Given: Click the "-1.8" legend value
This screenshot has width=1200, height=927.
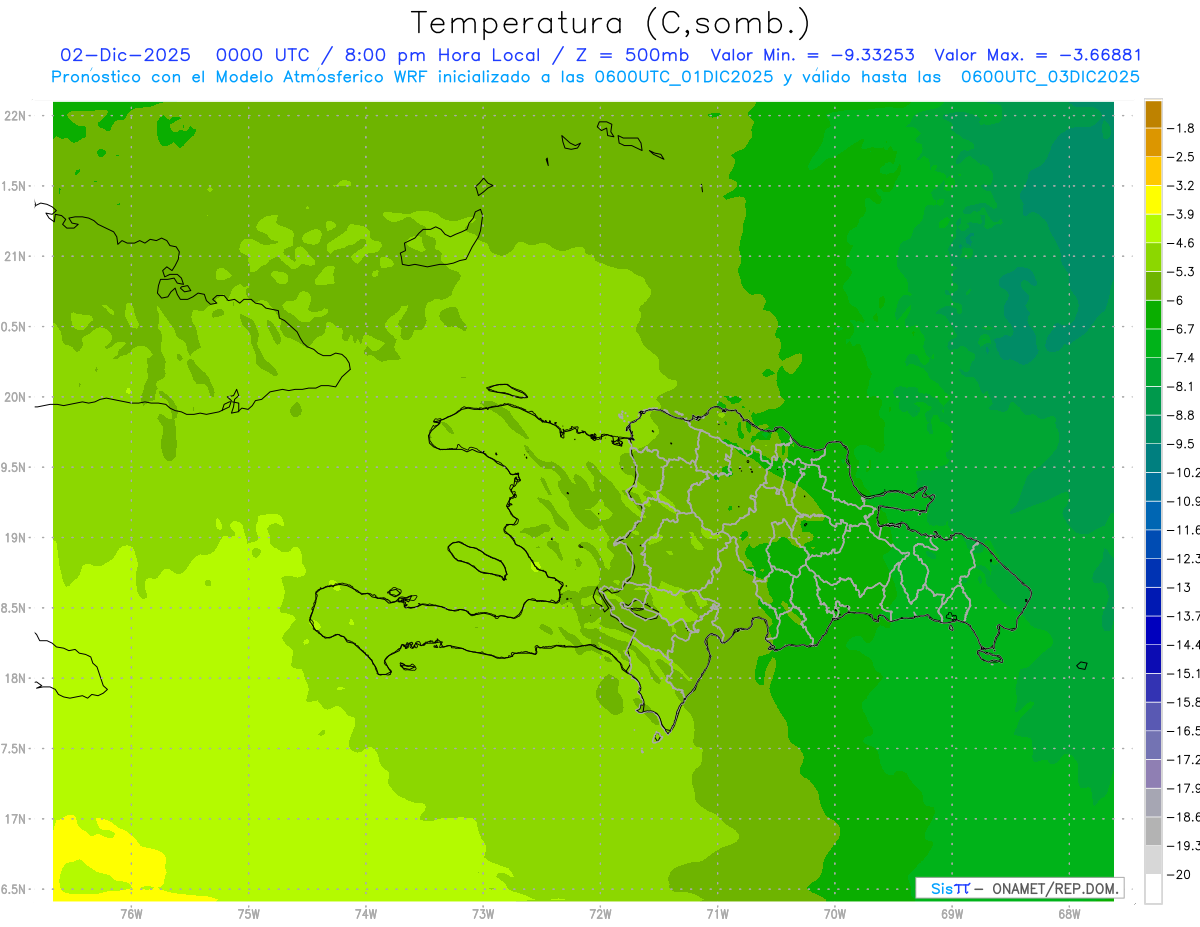Looking at the screenshot, I should tap(1183, 128).
